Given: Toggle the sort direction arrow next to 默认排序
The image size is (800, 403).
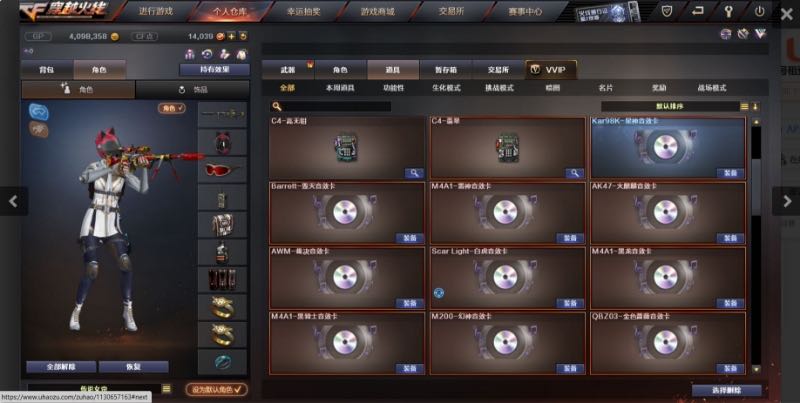Looking at the screenshot, I should [755, 107].
